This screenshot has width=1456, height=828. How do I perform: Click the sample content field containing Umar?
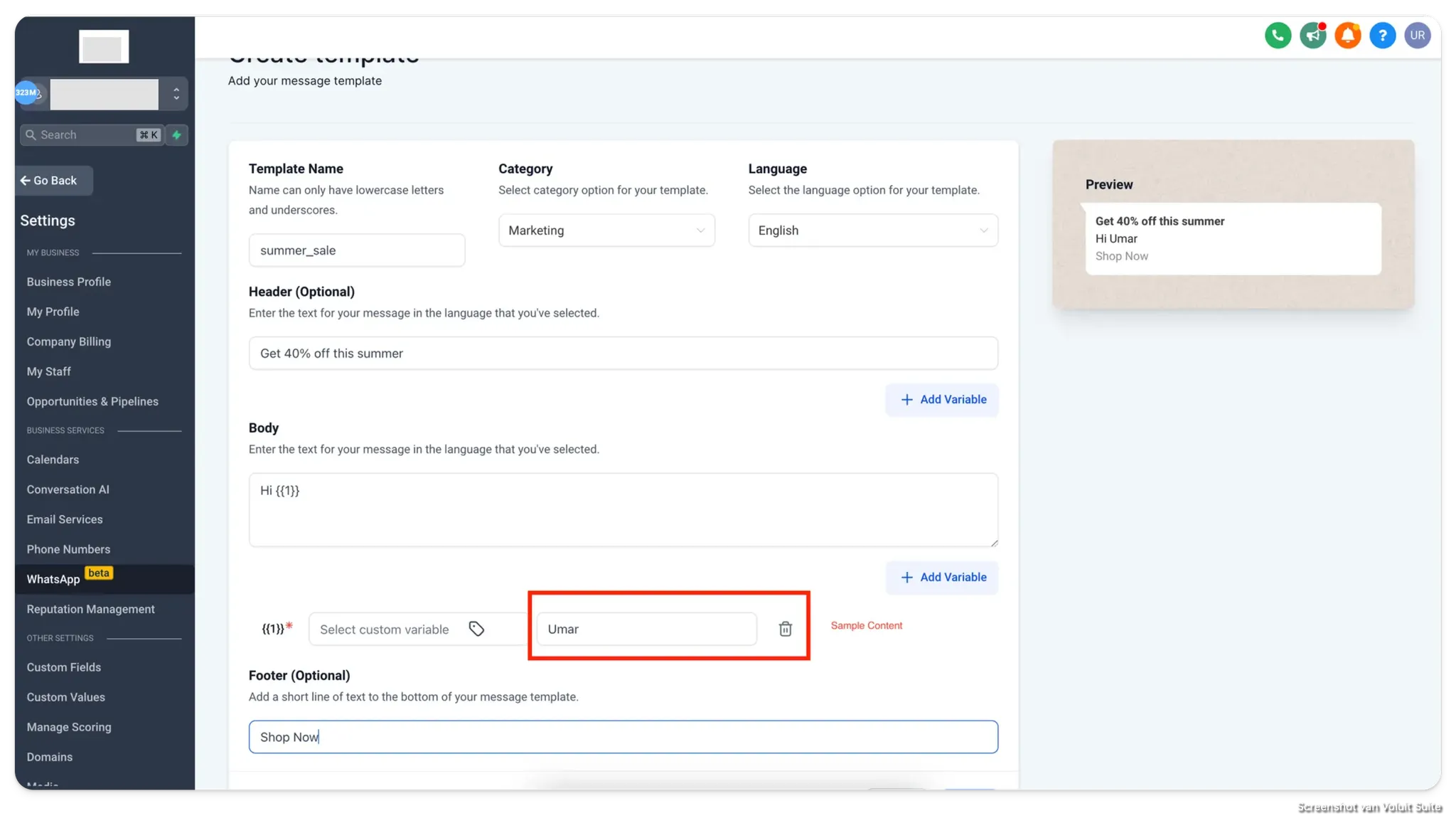pos(646,629)
